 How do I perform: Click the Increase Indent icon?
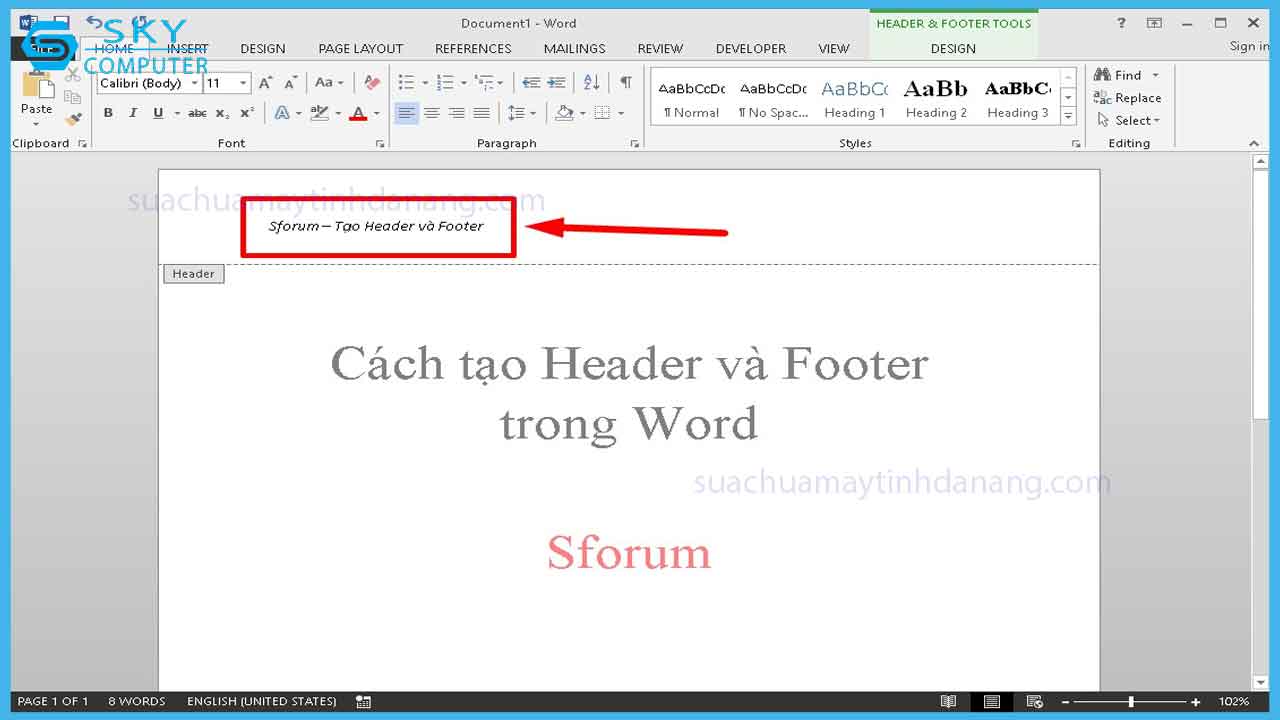(x=556, y=83)
